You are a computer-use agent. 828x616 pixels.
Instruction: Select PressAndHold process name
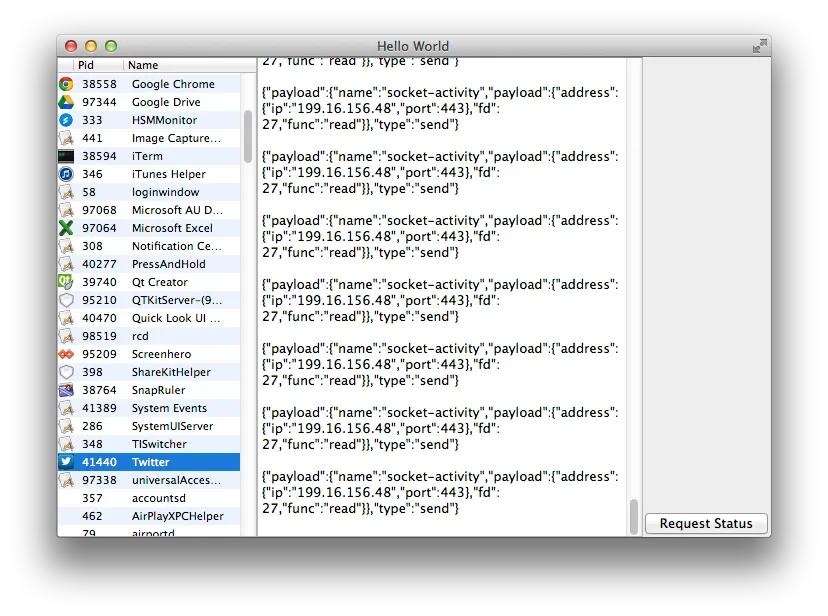pyautogui.click(x=168, y=264)
